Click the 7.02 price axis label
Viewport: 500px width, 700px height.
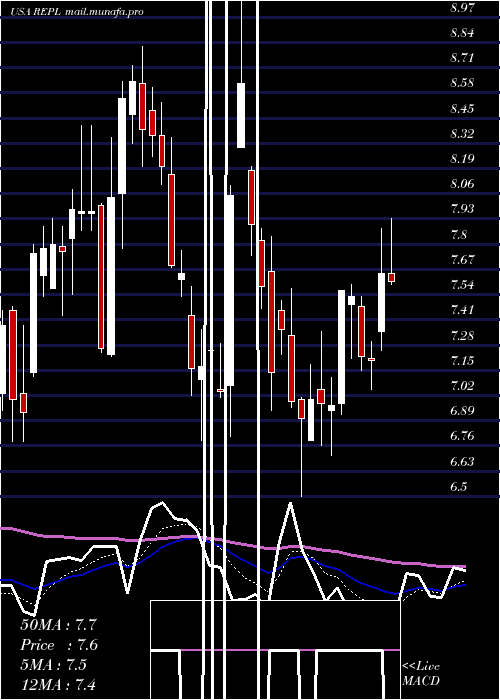tap(462, 385)
